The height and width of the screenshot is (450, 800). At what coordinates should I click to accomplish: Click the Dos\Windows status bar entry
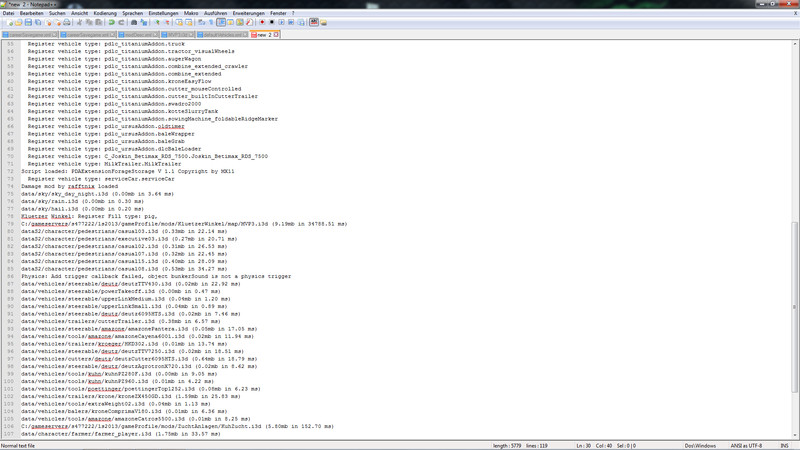tap(701, 446)
